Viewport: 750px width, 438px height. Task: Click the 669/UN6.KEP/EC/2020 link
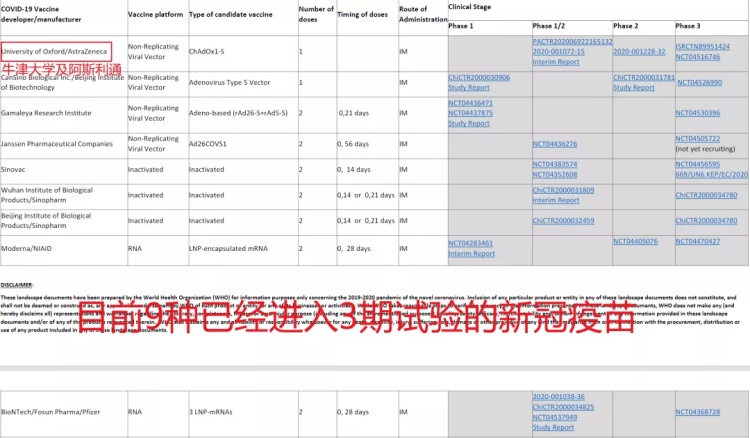[x=712, y=174]
